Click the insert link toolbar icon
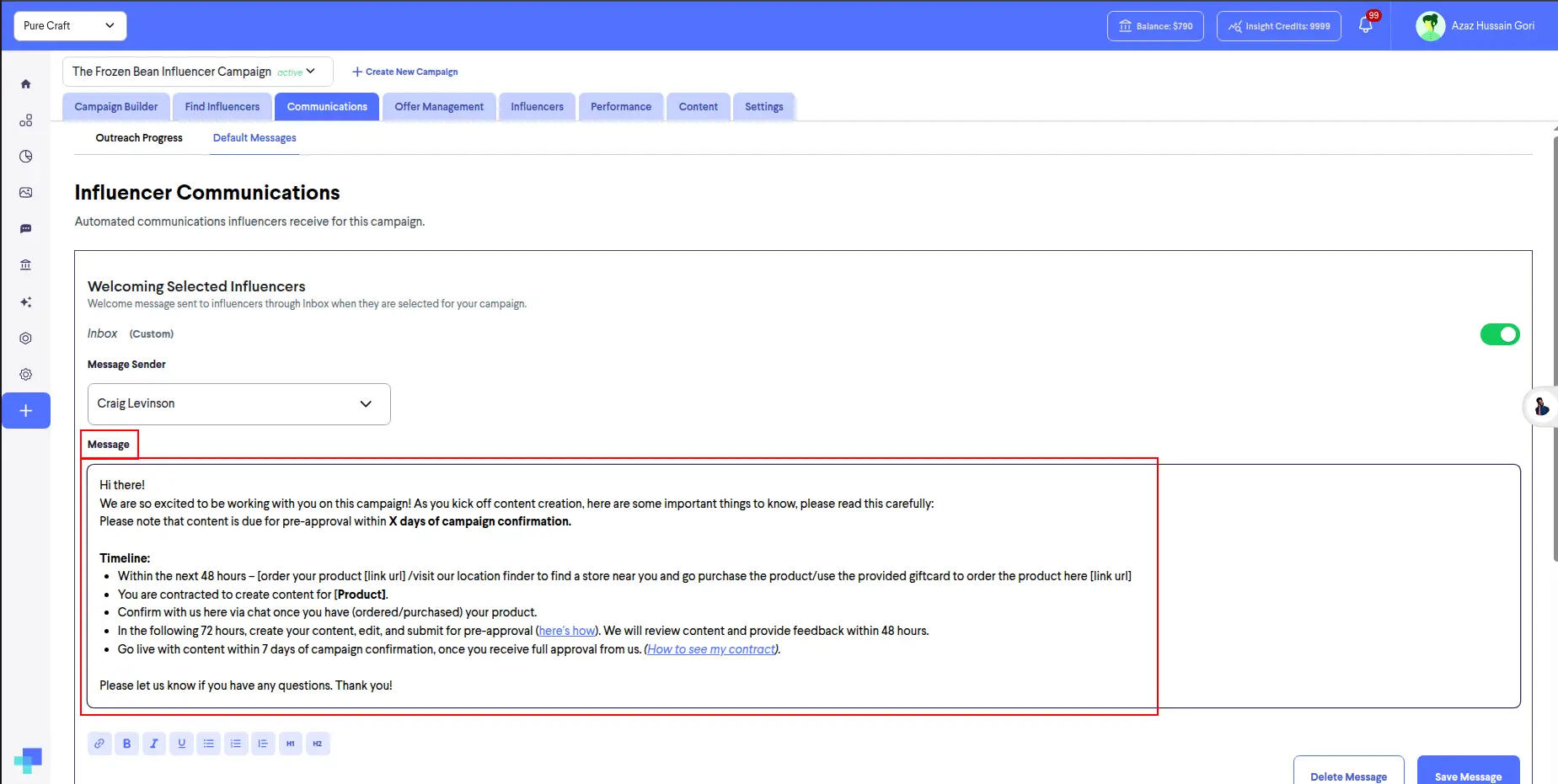This screenshot has height=784, width=1558. [x=99, y=744]
